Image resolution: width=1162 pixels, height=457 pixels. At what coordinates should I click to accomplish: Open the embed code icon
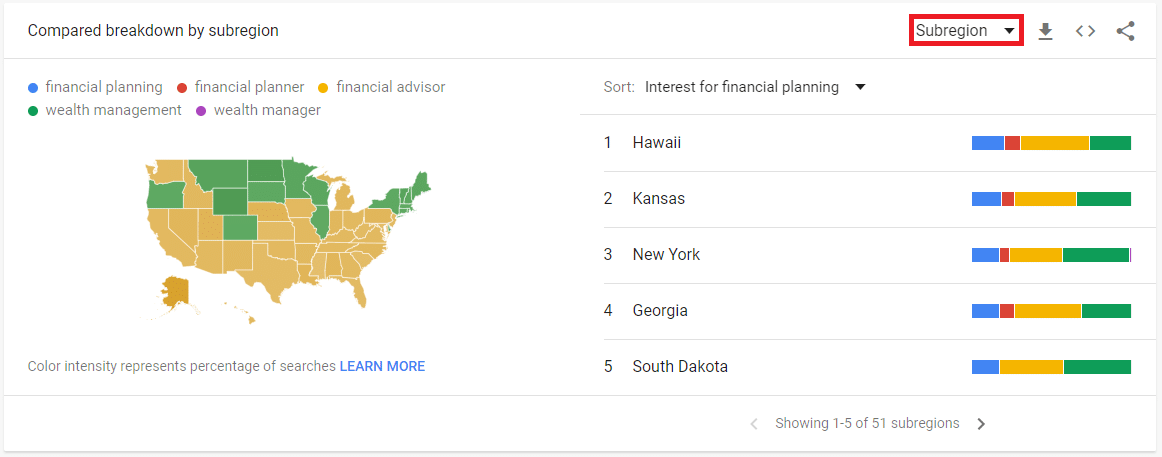pos(1085,31)
